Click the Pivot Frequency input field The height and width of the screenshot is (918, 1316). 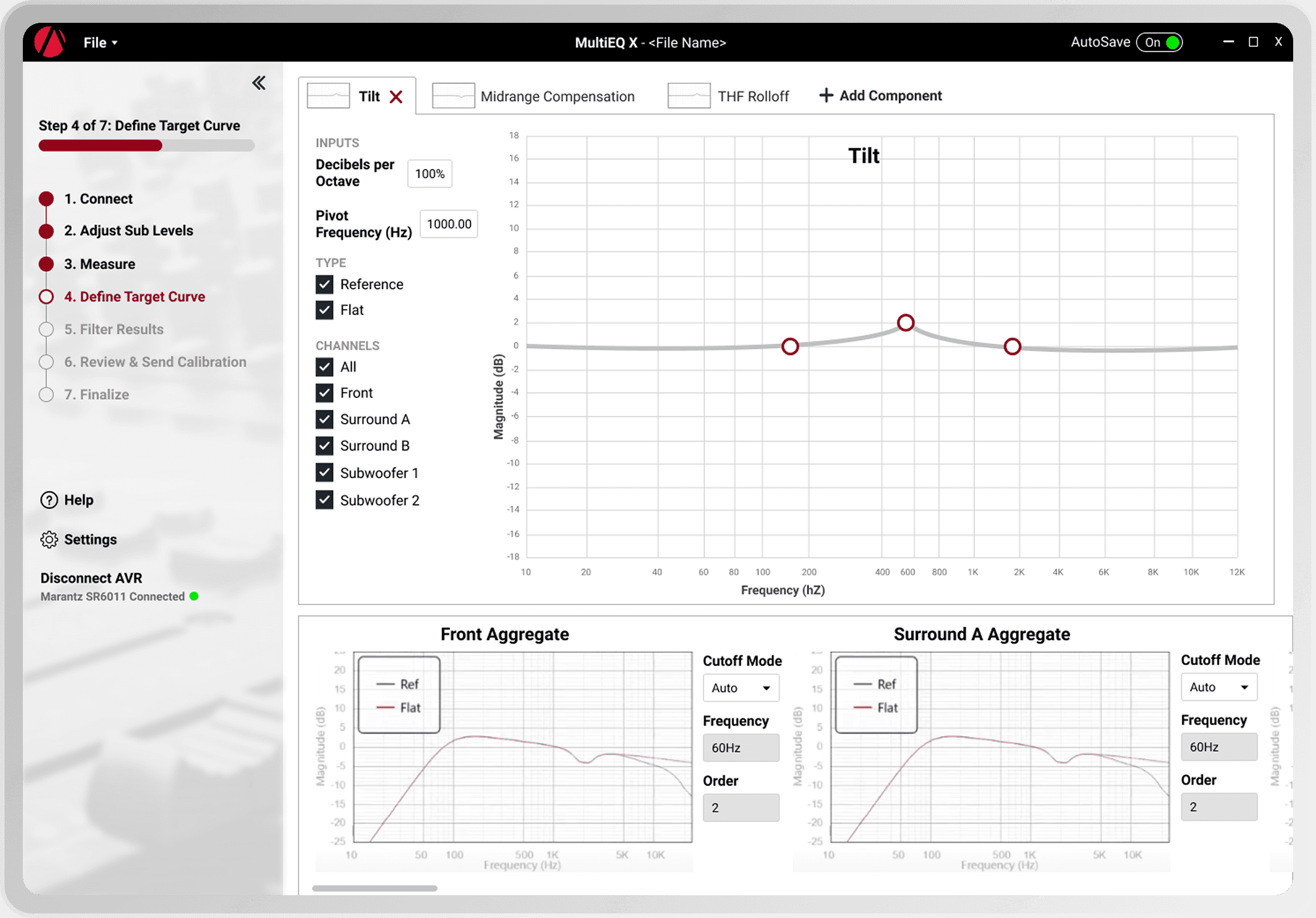click(x=448, y=224)
